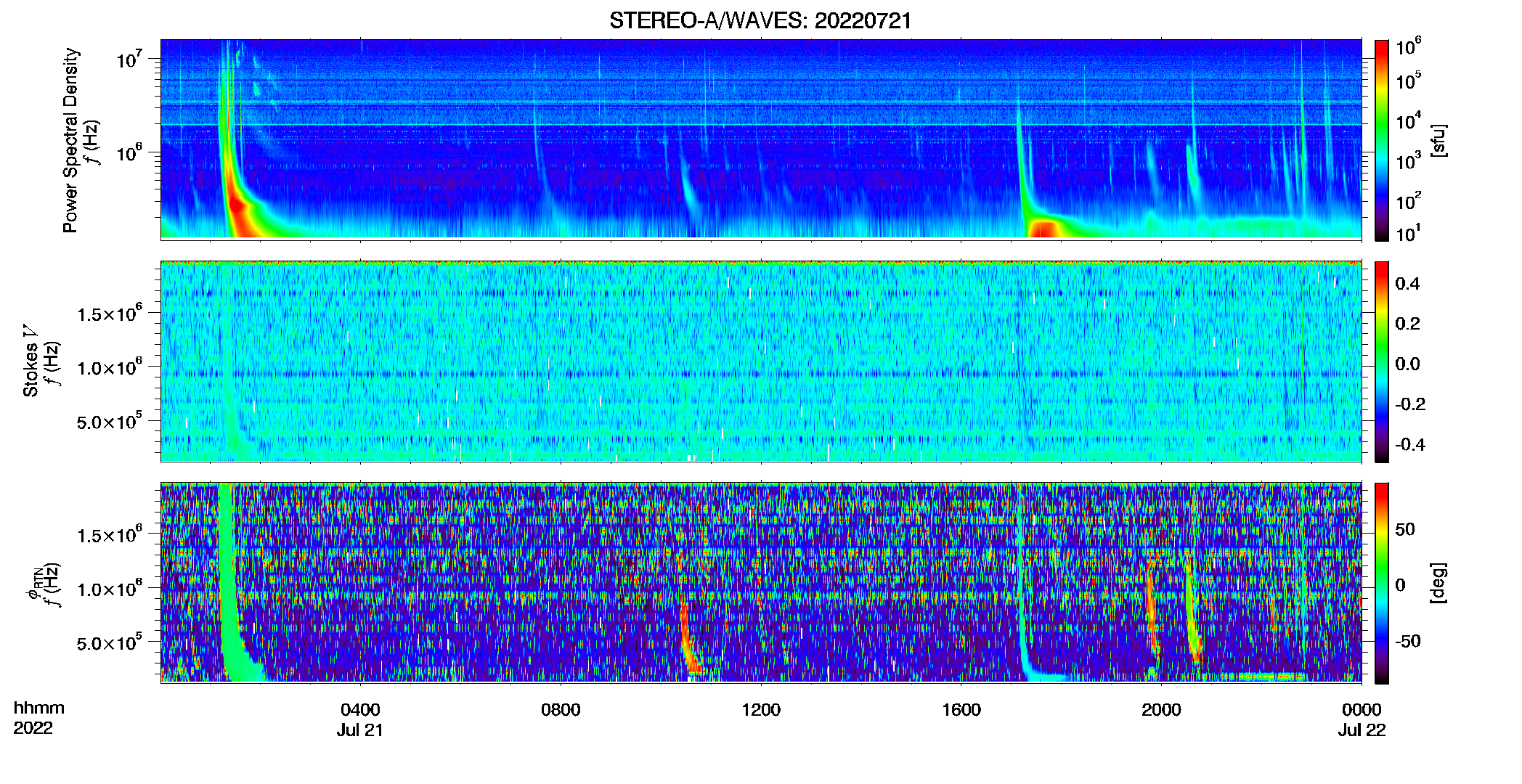Click the 10^4 value on sfu color bar
This screenshot has width=1522, height=784.
pos(1409,121)
